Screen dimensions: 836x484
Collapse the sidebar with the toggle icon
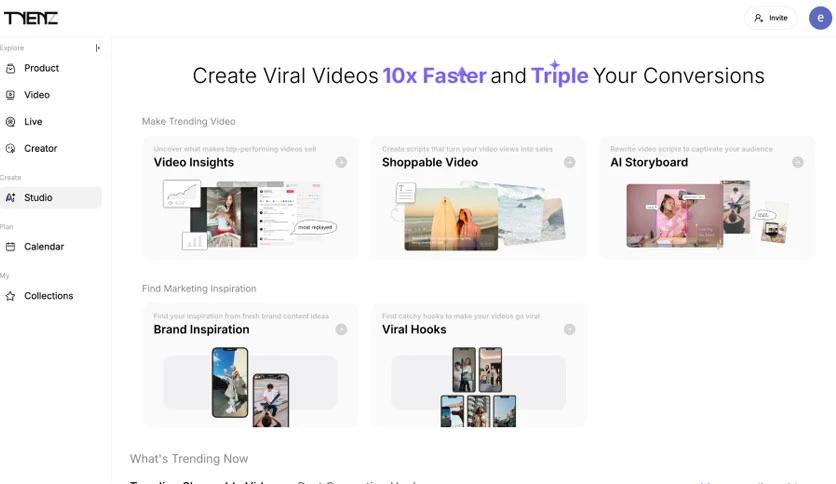(98, 48)
